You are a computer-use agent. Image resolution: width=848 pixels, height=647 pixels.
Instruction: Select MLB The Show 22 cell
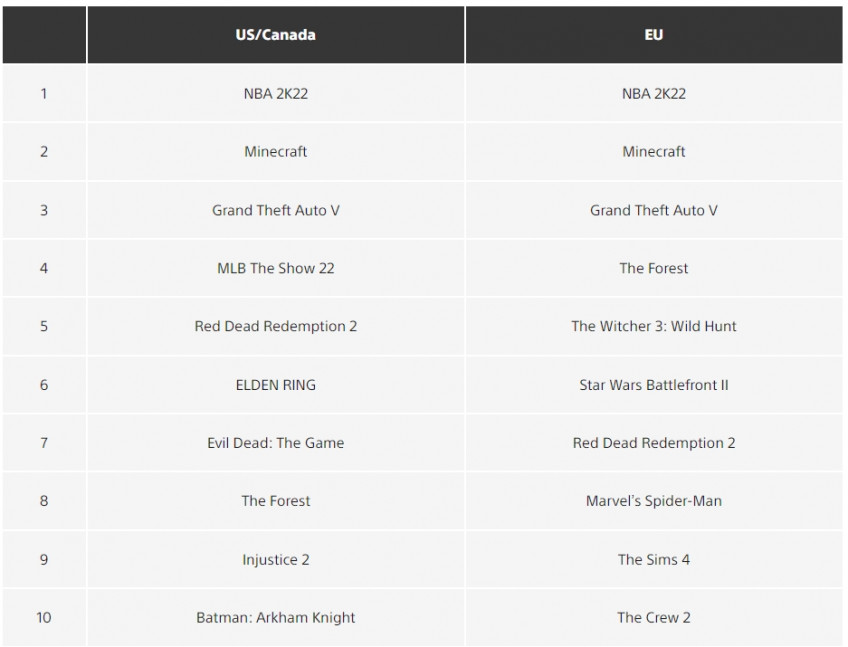[x=275, y=268]
